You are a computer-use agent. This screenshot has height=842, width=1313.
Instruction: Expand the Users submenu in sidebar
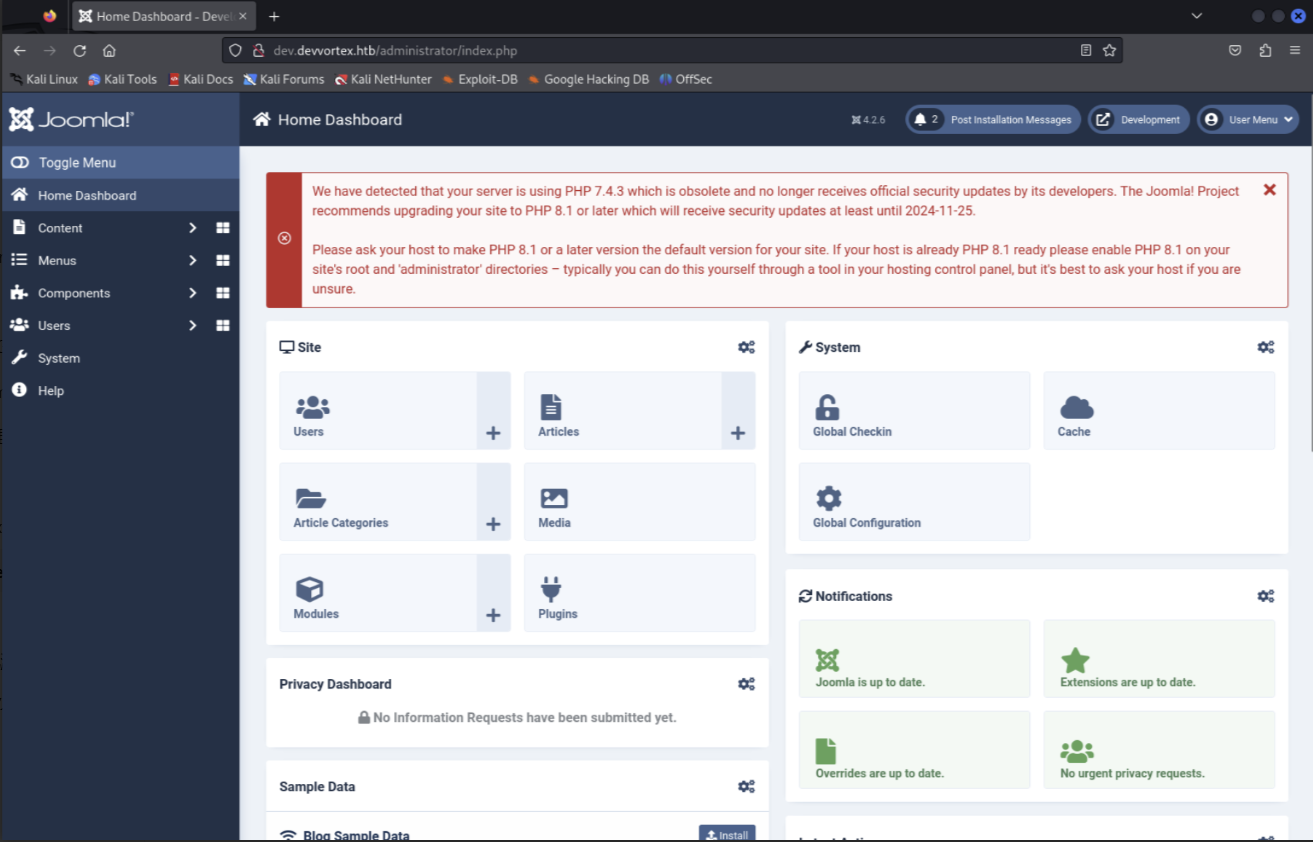pos(193,325)
